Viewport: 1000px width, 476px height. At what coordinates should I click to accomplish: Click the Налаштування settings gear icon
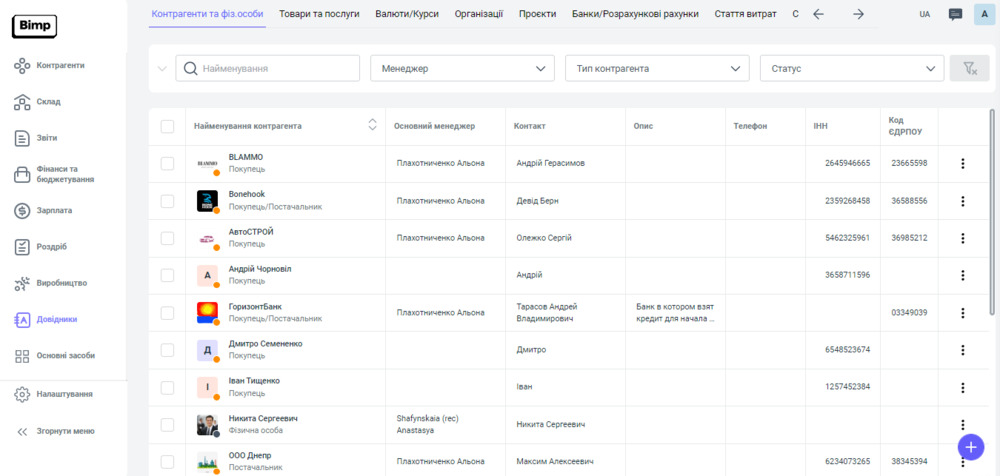23,394
